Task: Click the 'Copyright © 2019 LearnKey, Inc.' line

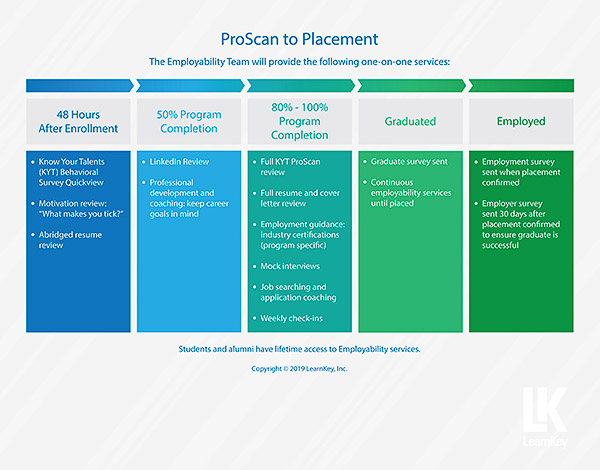Action: coord(299,369)
